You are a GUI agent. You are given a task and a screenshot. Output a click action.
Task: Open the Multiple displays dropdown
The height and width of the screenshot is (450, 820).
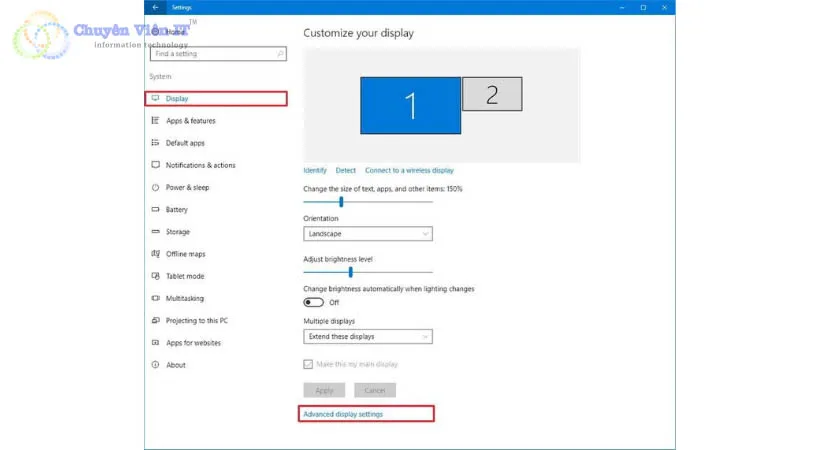(x=367, y=337)
